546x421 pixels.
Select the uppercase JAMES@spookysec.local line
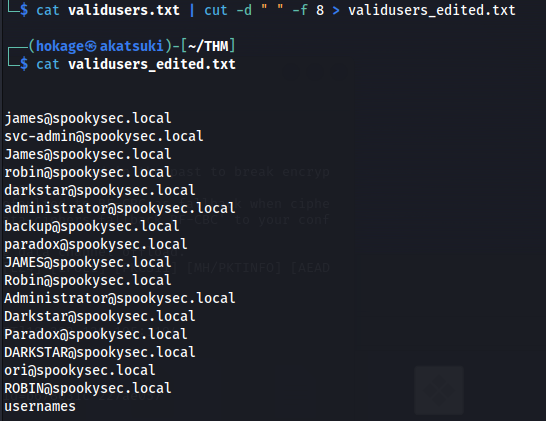pyautogui.click(x=88, y=263)
